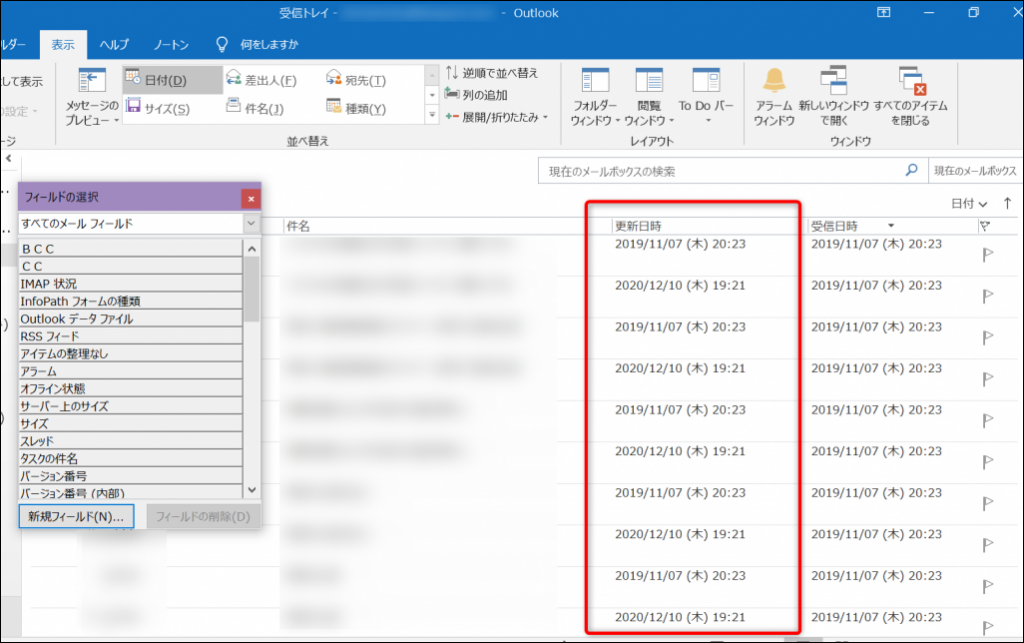Click Add Columns (列の追加)
Image resolution: width=1024 pixels, height=643 pixels.
point(476,95)
